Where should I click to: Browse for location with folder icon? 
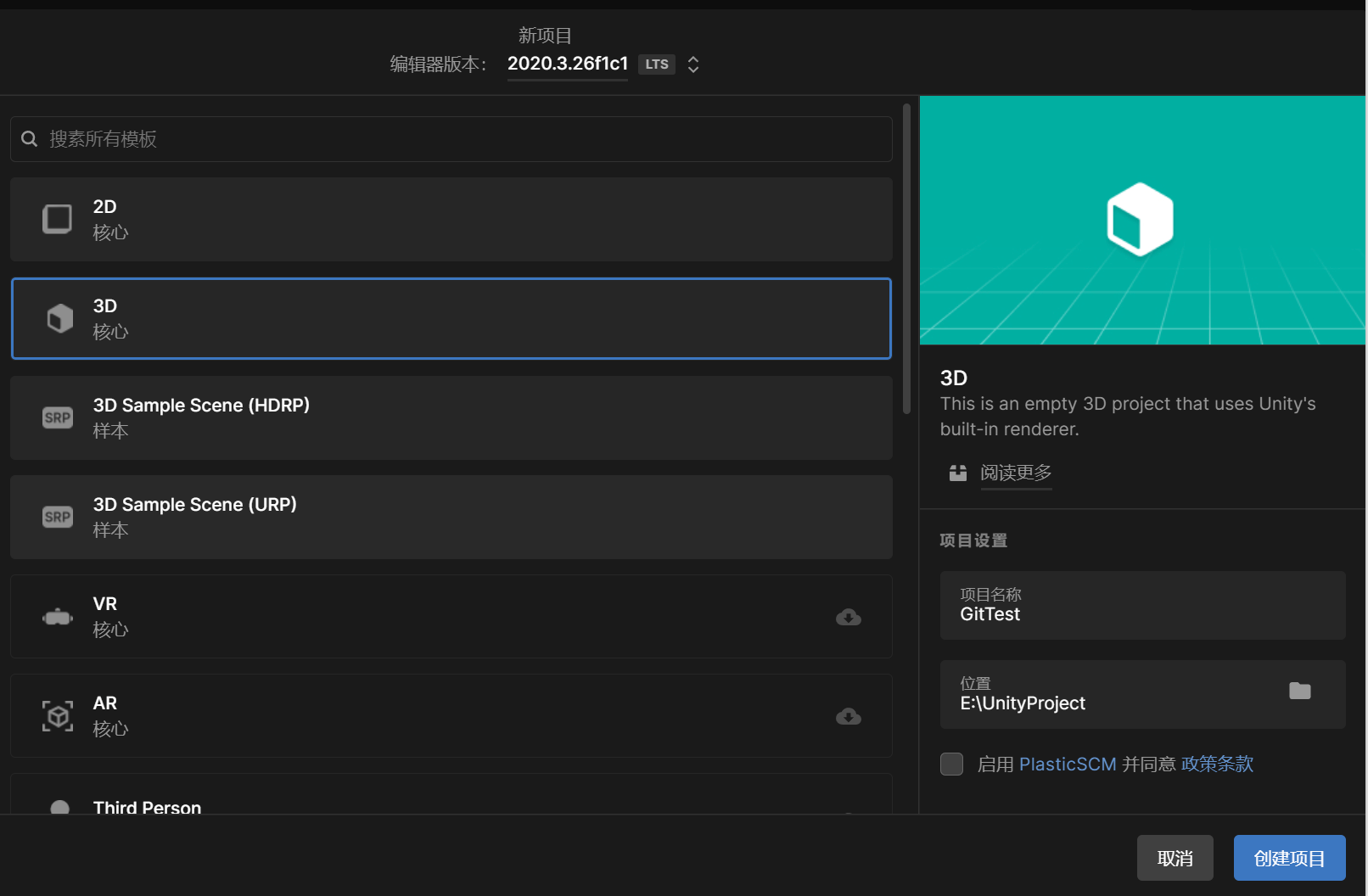[x=1300, y=691]
